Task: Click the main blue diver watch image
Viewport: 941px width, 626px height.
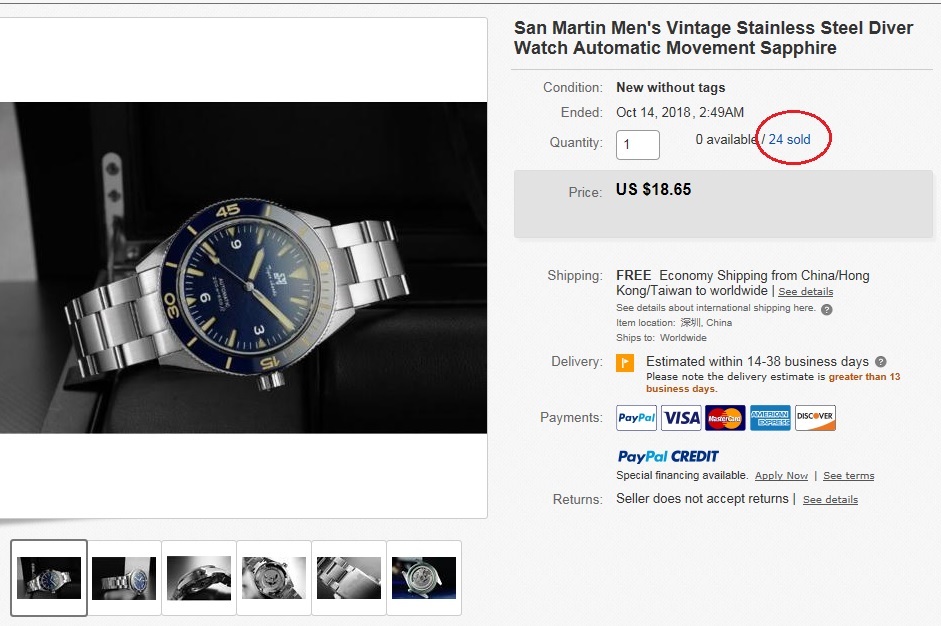Action: 243,268
